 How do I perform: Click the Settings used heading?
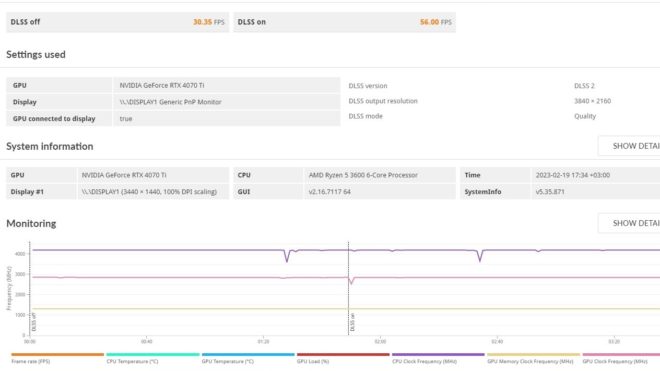point(36,54)
